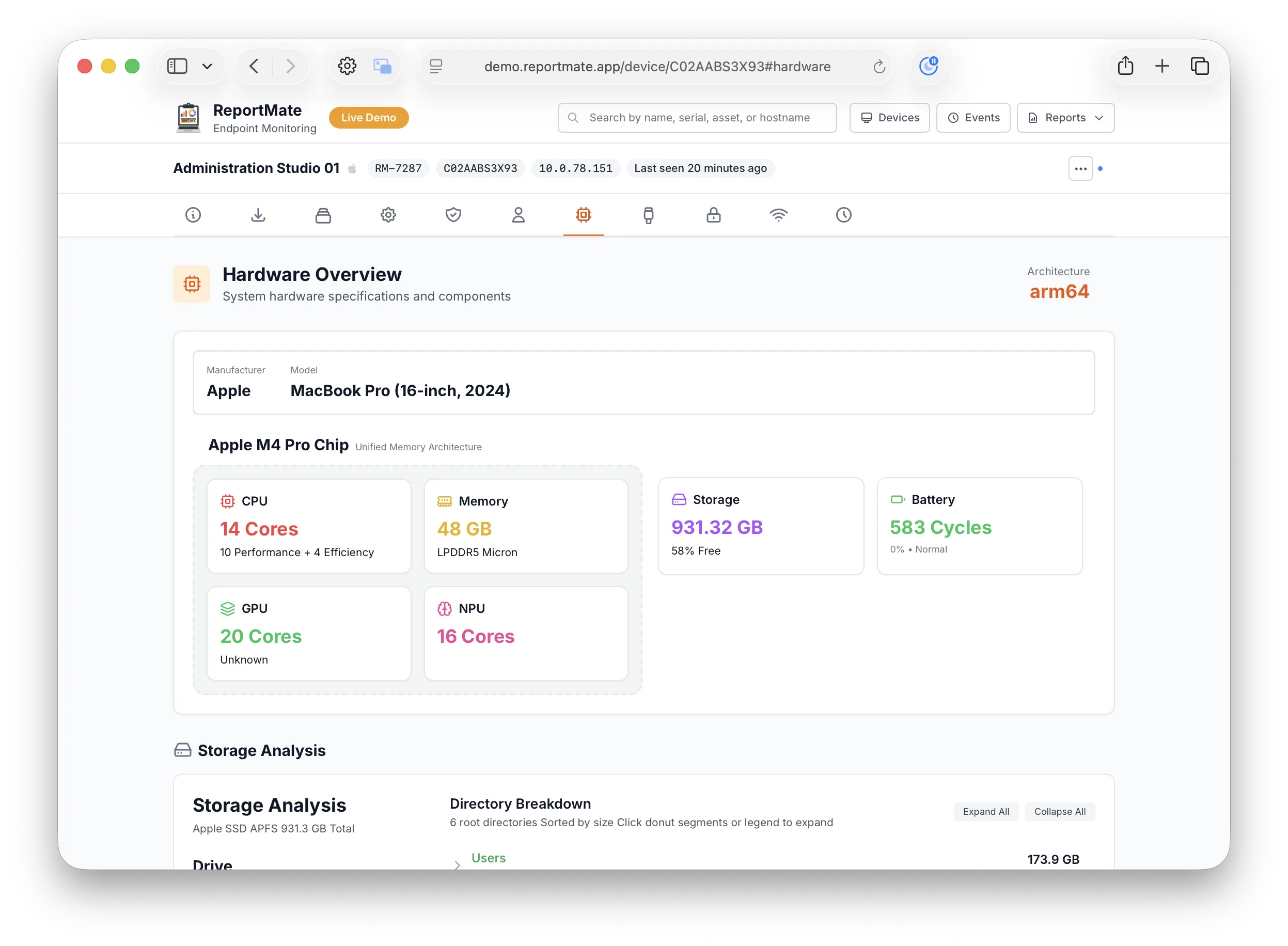Open the Peripherals plug tab icon
The width and height of the screenshot is (1288, 946).
648,215
